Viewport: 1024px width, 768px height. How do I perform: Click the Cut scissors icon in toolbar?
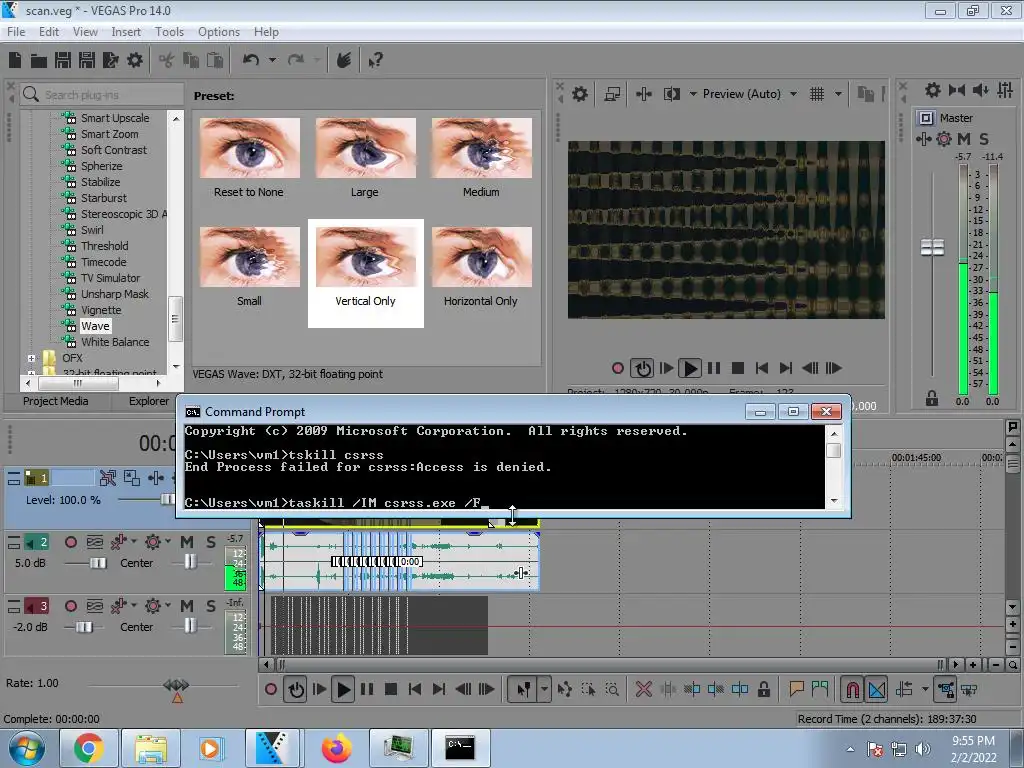(167, 61)
